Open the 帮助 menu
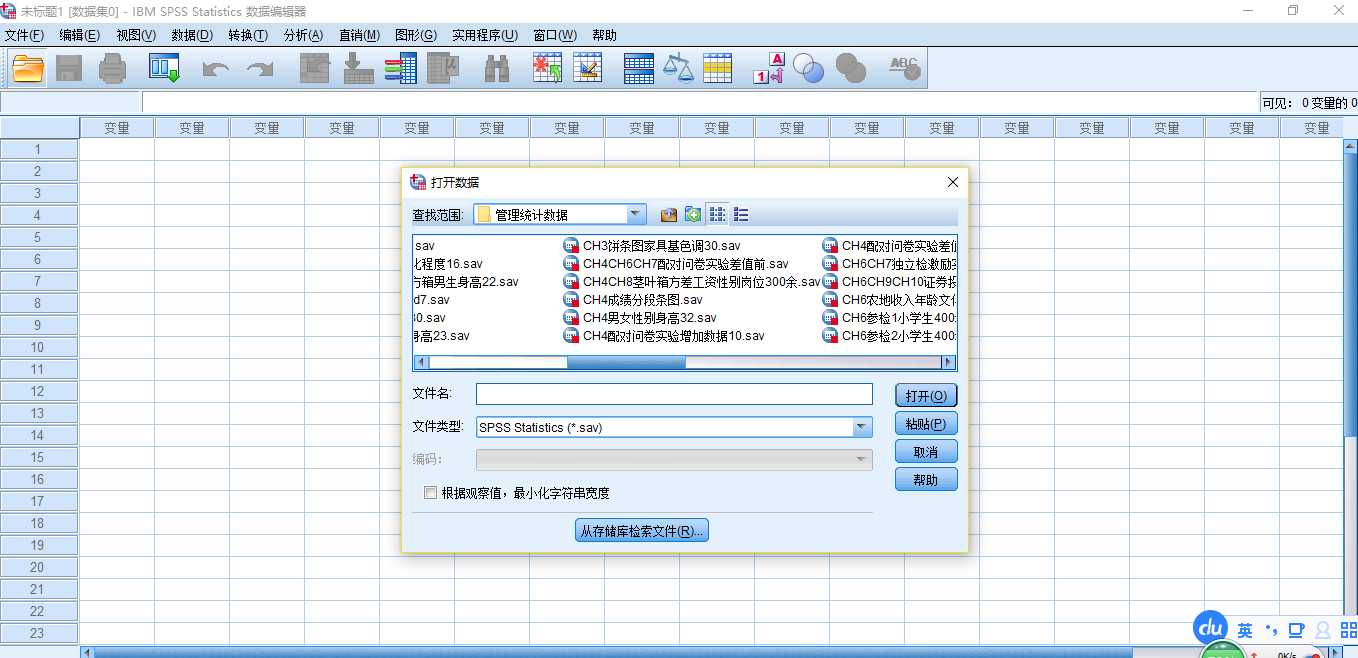This screenshot has height=658, width=1358. point(605,35)
